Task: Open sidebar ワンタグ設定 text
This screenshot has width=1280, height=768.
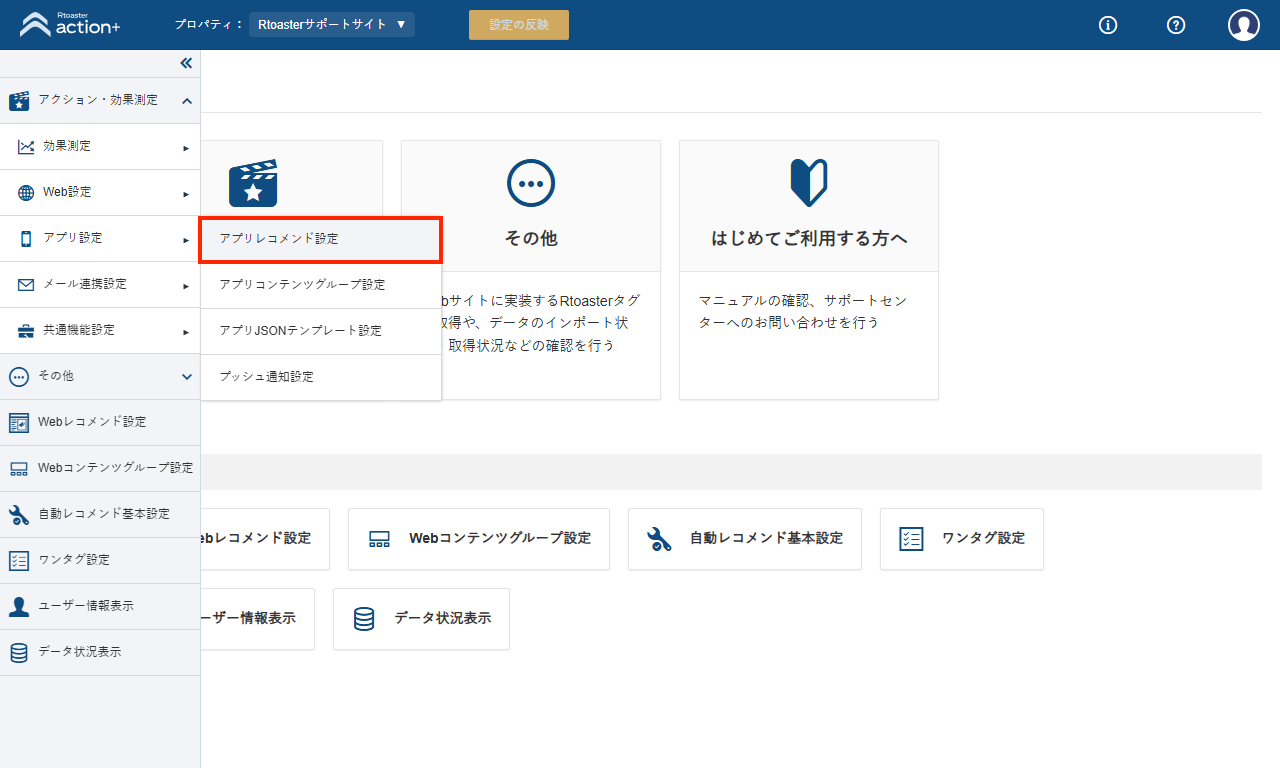Action: coord(74,560)
